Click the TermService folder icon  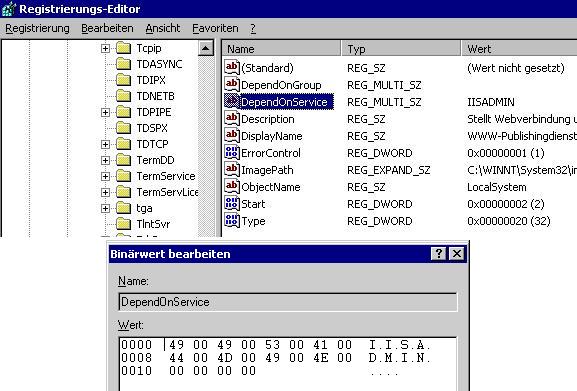click(x=124, y=176)
